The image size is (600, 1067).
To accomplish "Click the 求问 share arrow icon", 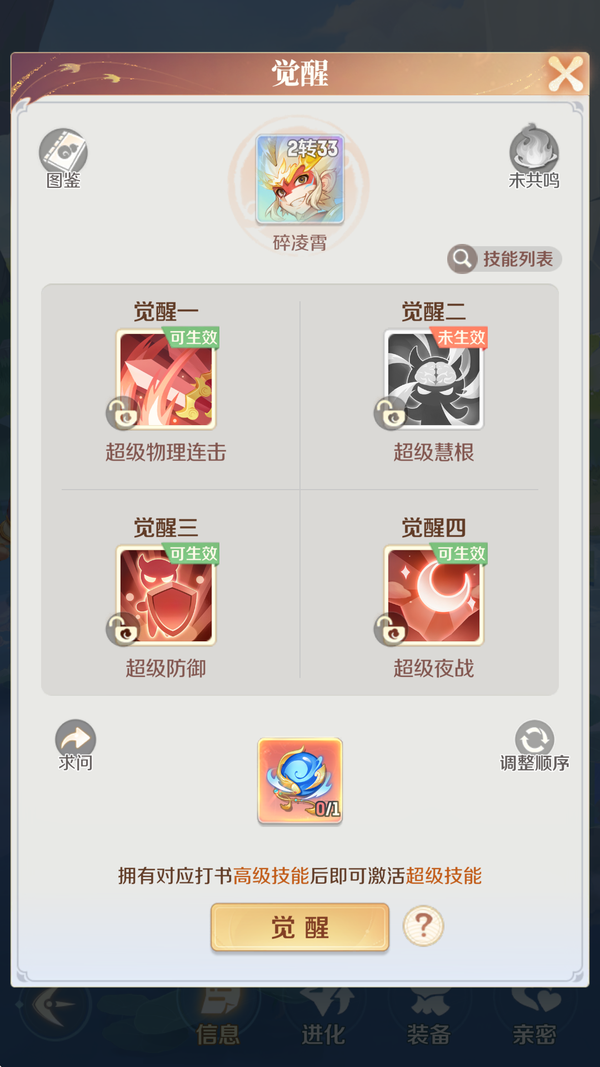I will (76, 740).
